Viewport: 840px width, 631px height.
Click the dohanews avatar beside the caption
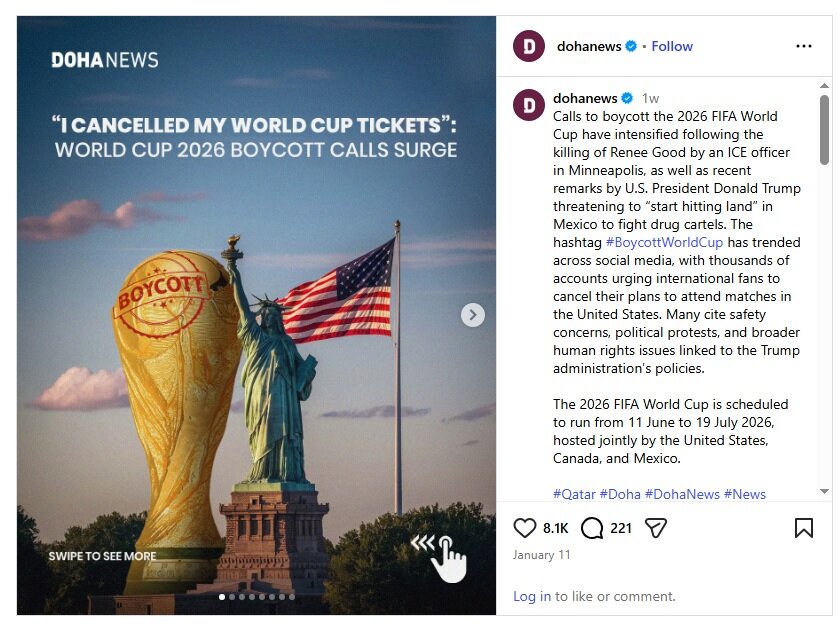tap(529, 105)
